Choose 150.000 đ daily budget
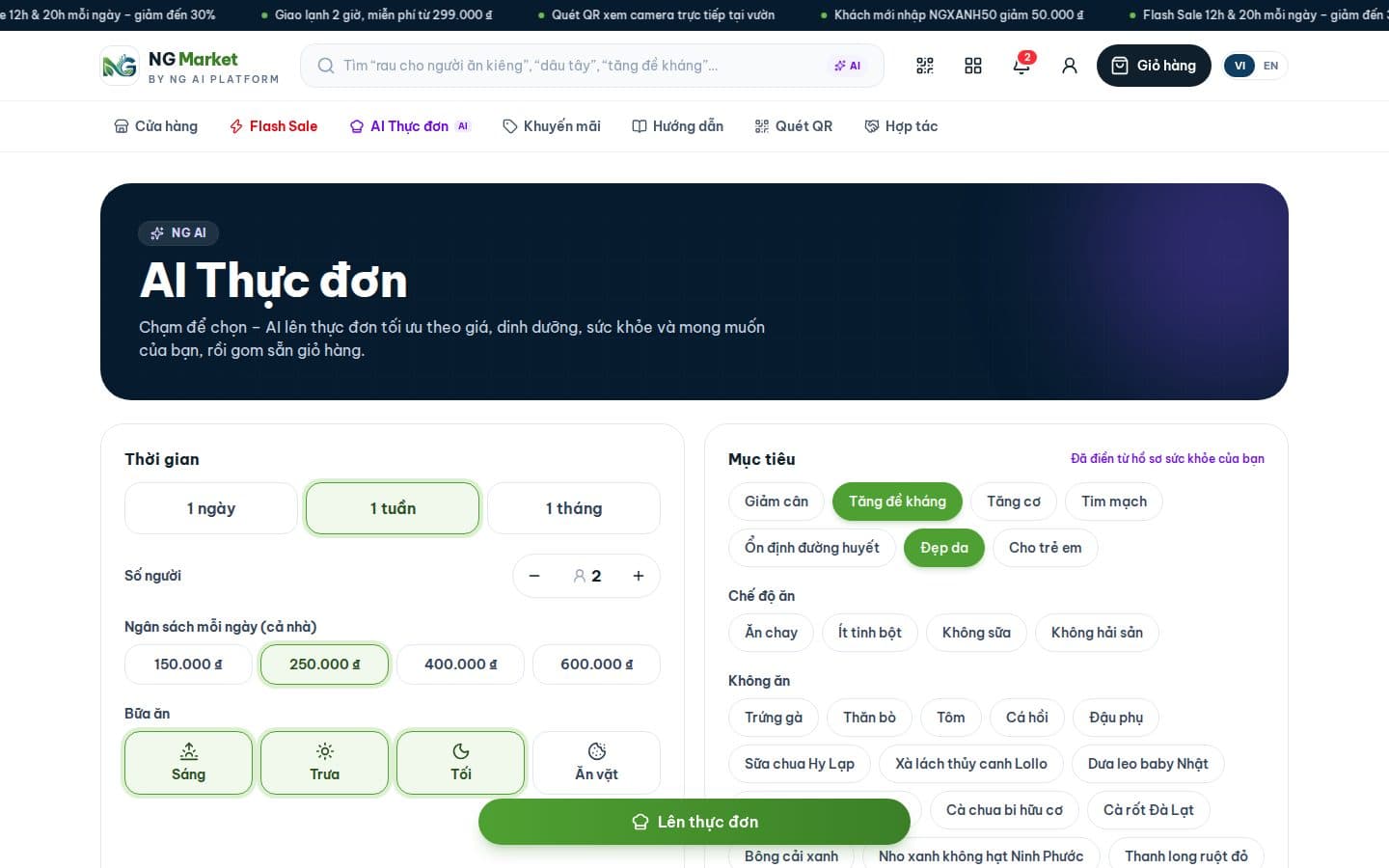Image resolution: width=1389 pixels, height=868 pixels. coord(188,665)
